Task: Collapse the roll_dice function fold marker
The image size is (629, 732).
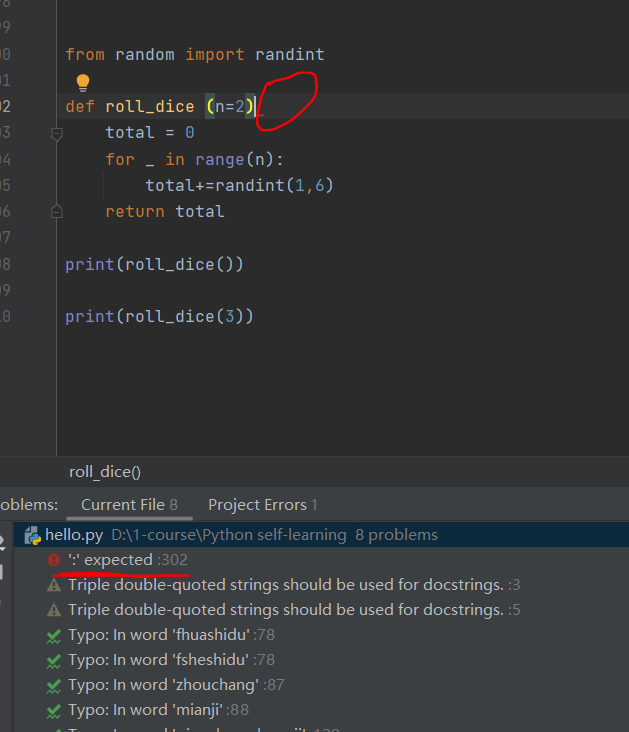Action: coord(57,134)
